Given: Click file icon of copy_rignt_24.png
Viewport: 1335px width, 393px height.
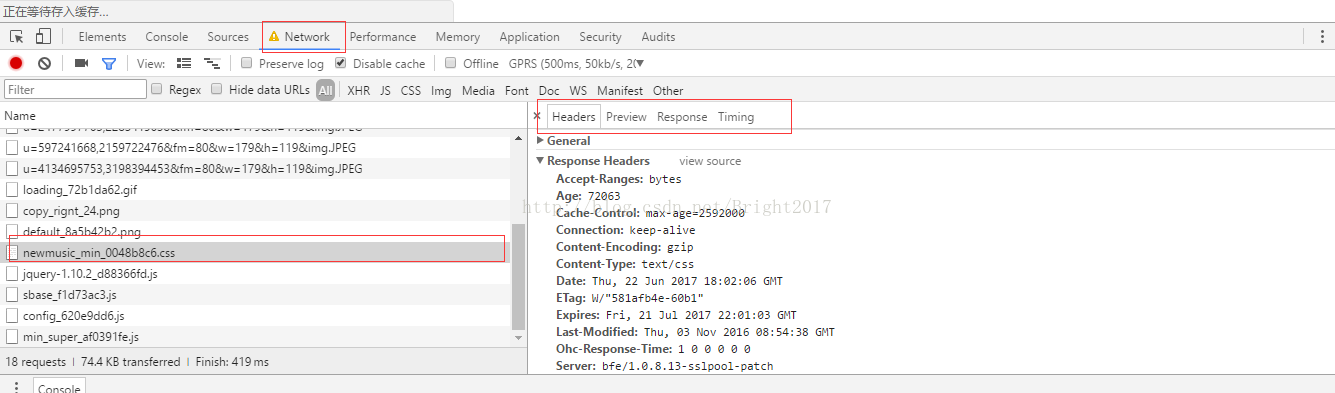Looking at the screenshot, I should (x=12, y=211).
